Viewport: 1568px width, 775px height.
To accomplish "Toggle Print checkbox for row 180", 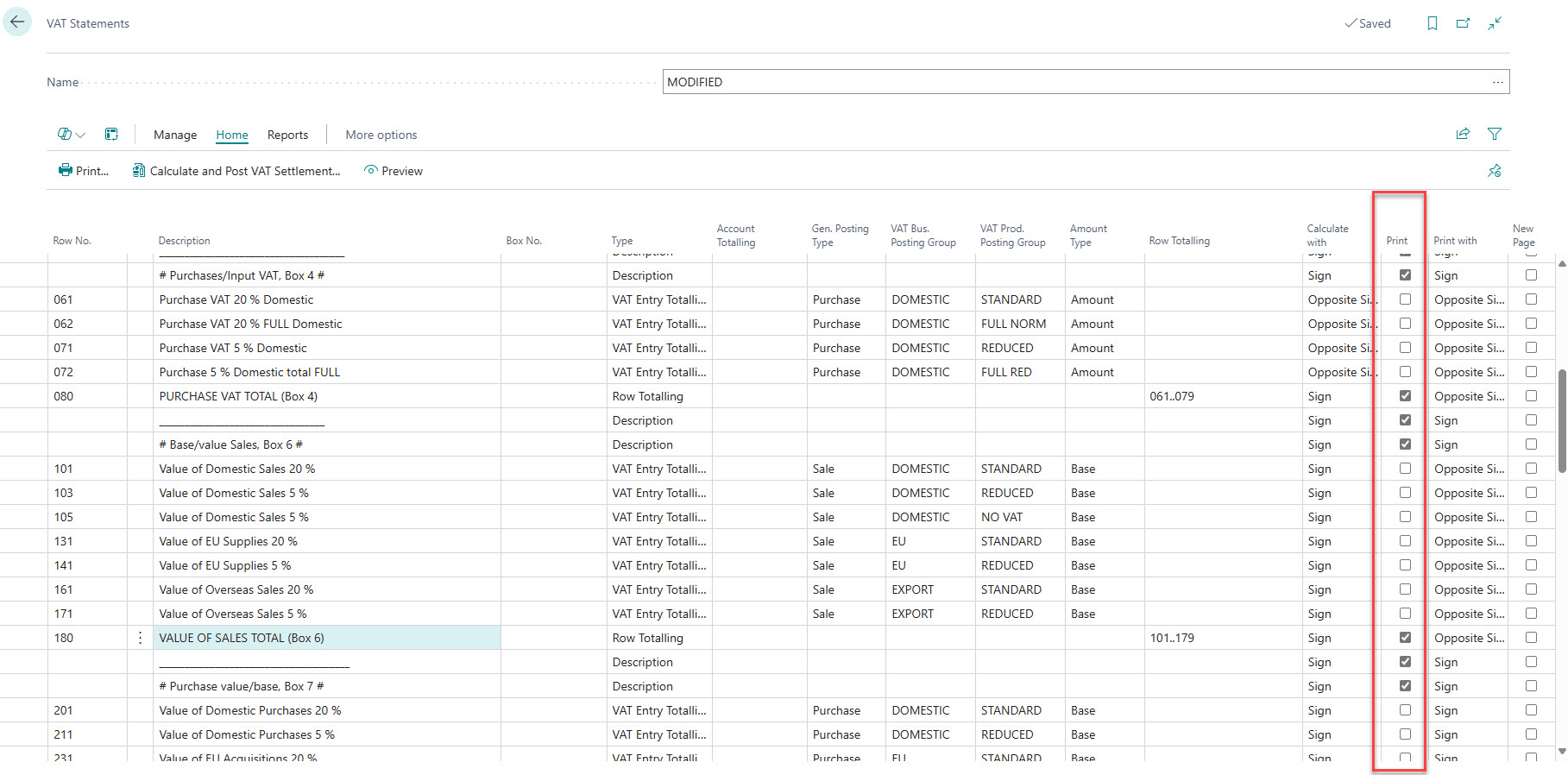I will pos(1405,638).
